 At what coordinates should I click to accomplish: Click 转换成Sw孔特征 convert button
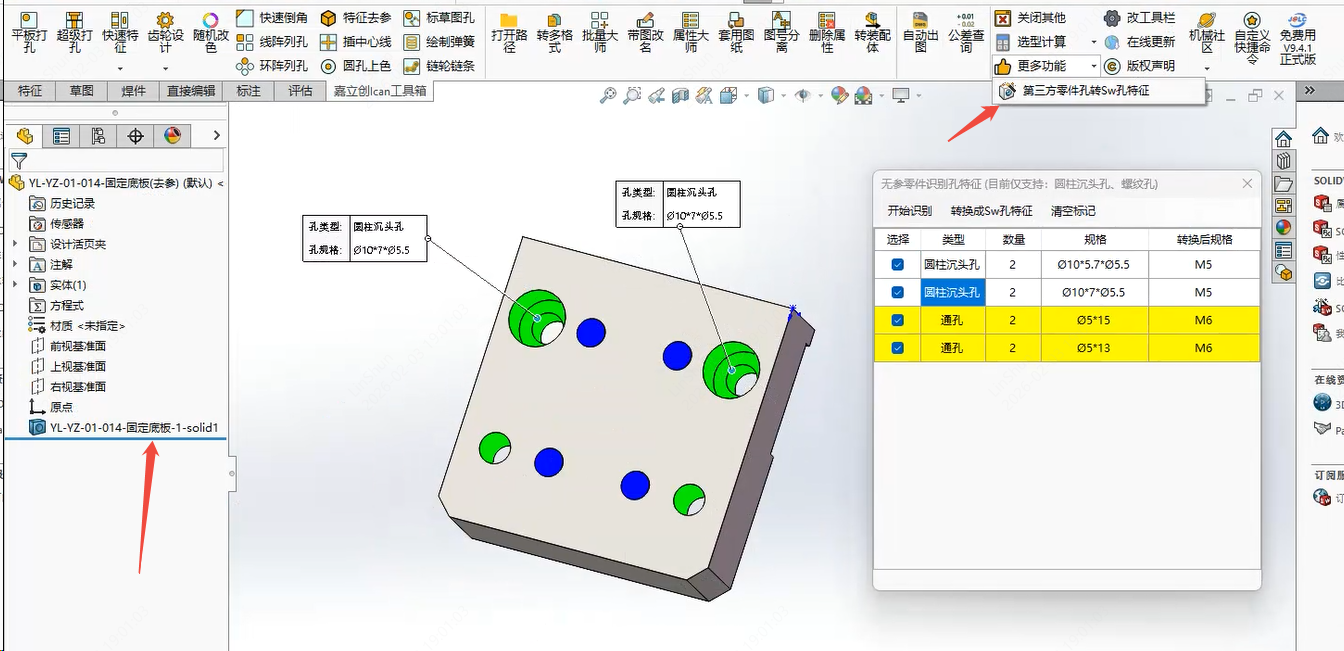[991, 211]
